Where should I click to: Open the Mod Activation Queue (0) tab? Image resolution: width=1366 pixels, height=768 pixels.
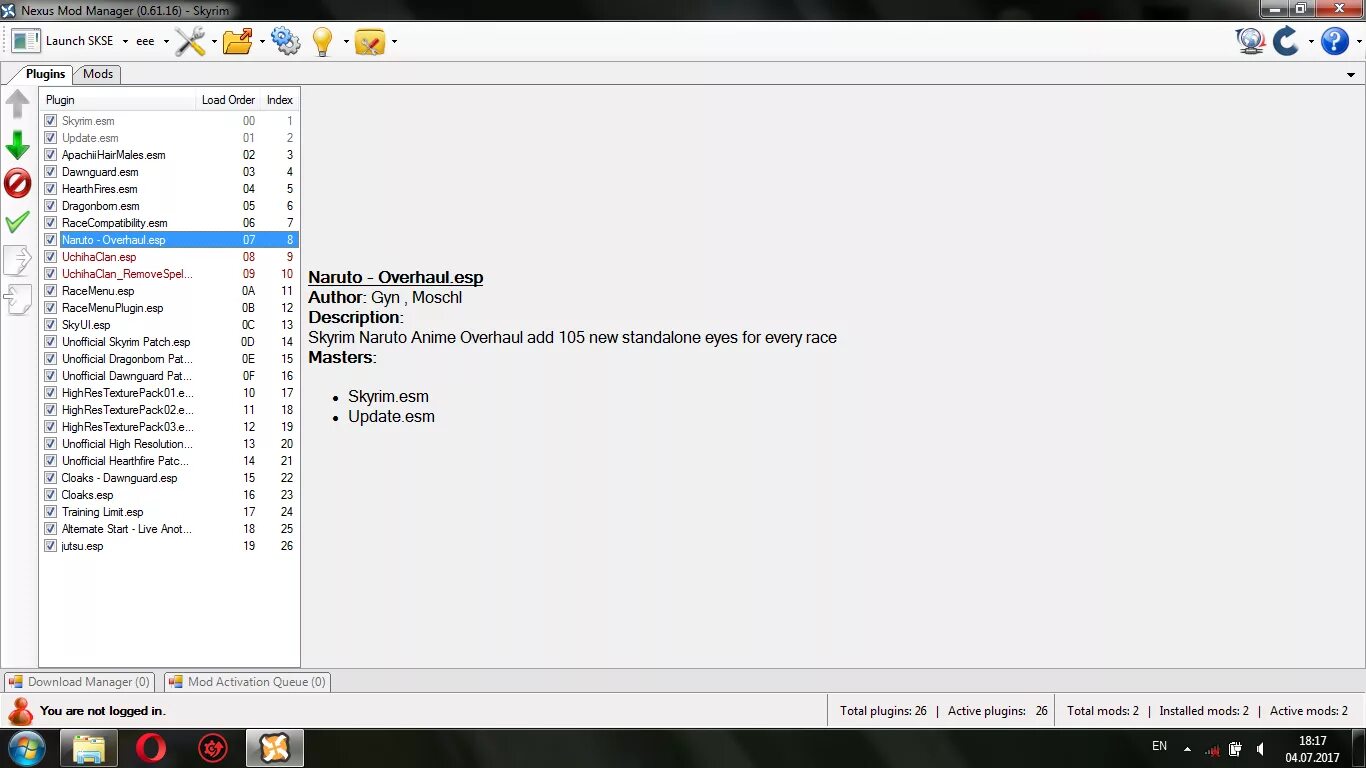(247, 682)
